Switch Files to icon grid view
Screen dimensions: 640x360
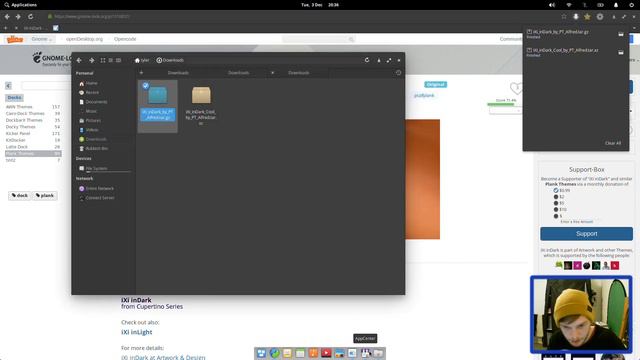[103, 60]
